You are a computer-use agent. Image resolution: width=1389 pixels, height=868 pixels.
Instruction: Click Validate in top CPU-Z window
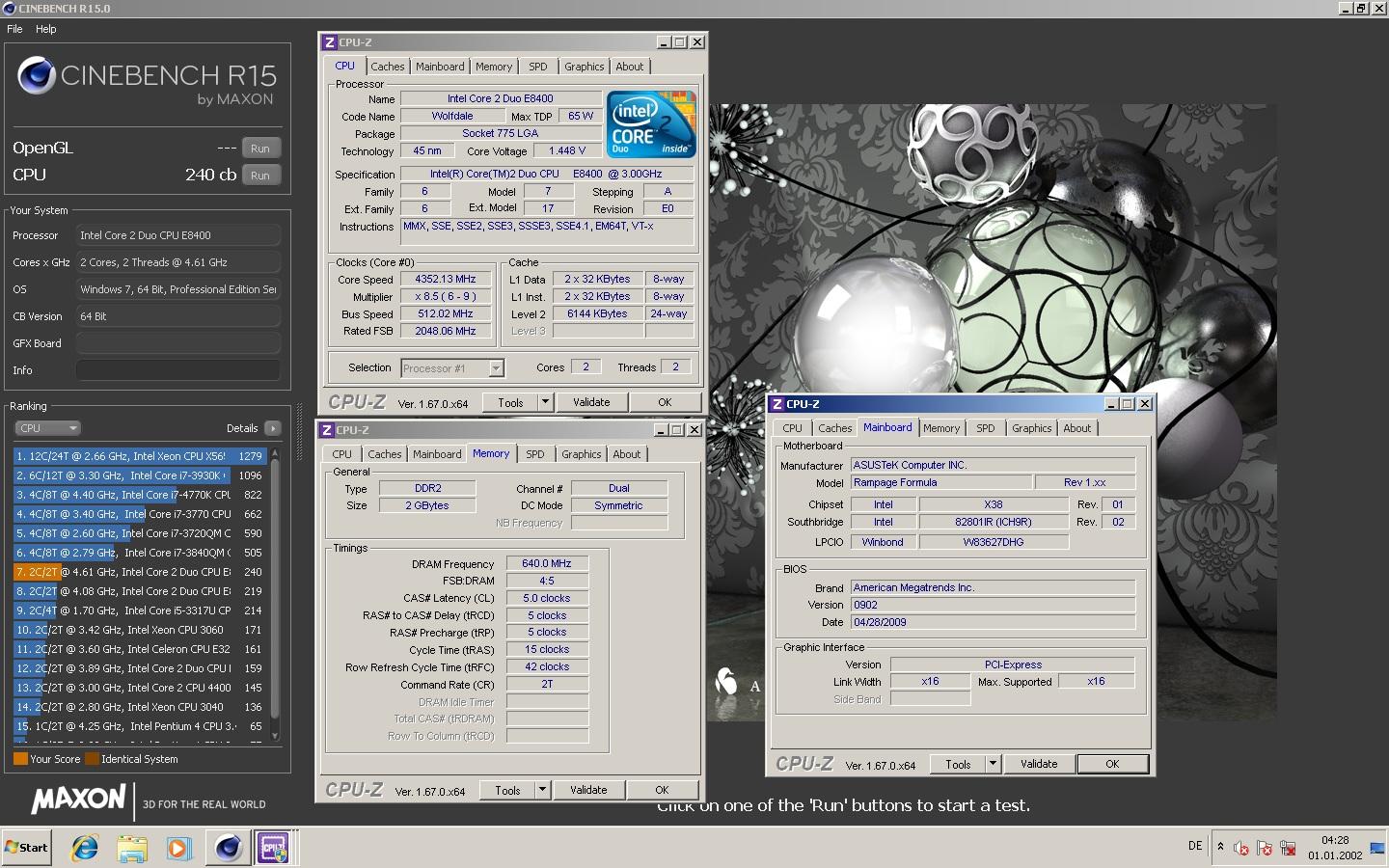[x=591, y=403]
